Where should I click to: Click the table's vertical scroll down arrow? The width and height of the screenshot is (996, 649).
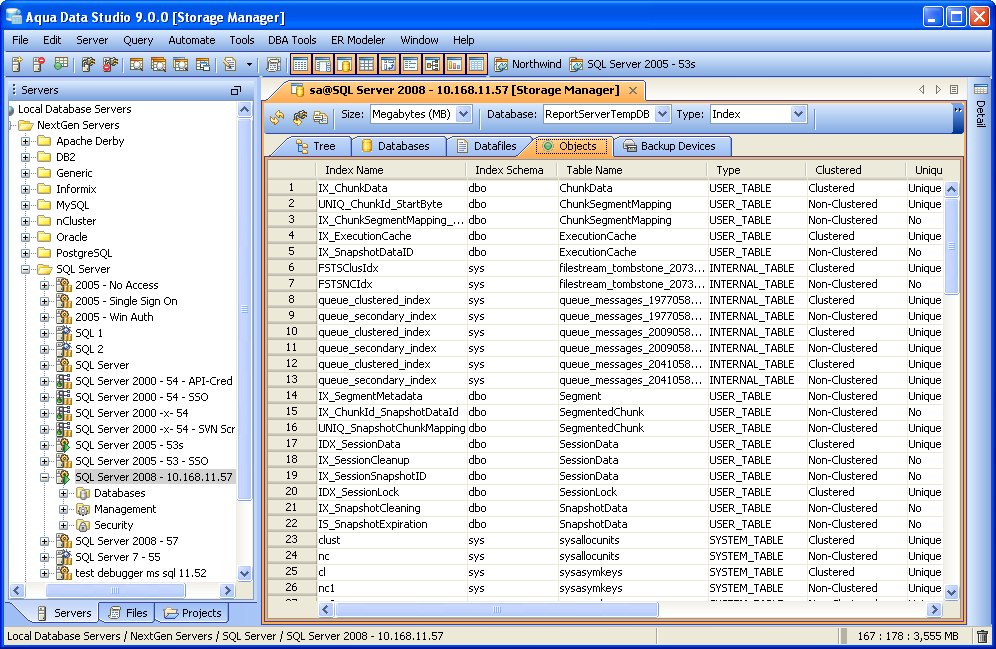(951, 592)
